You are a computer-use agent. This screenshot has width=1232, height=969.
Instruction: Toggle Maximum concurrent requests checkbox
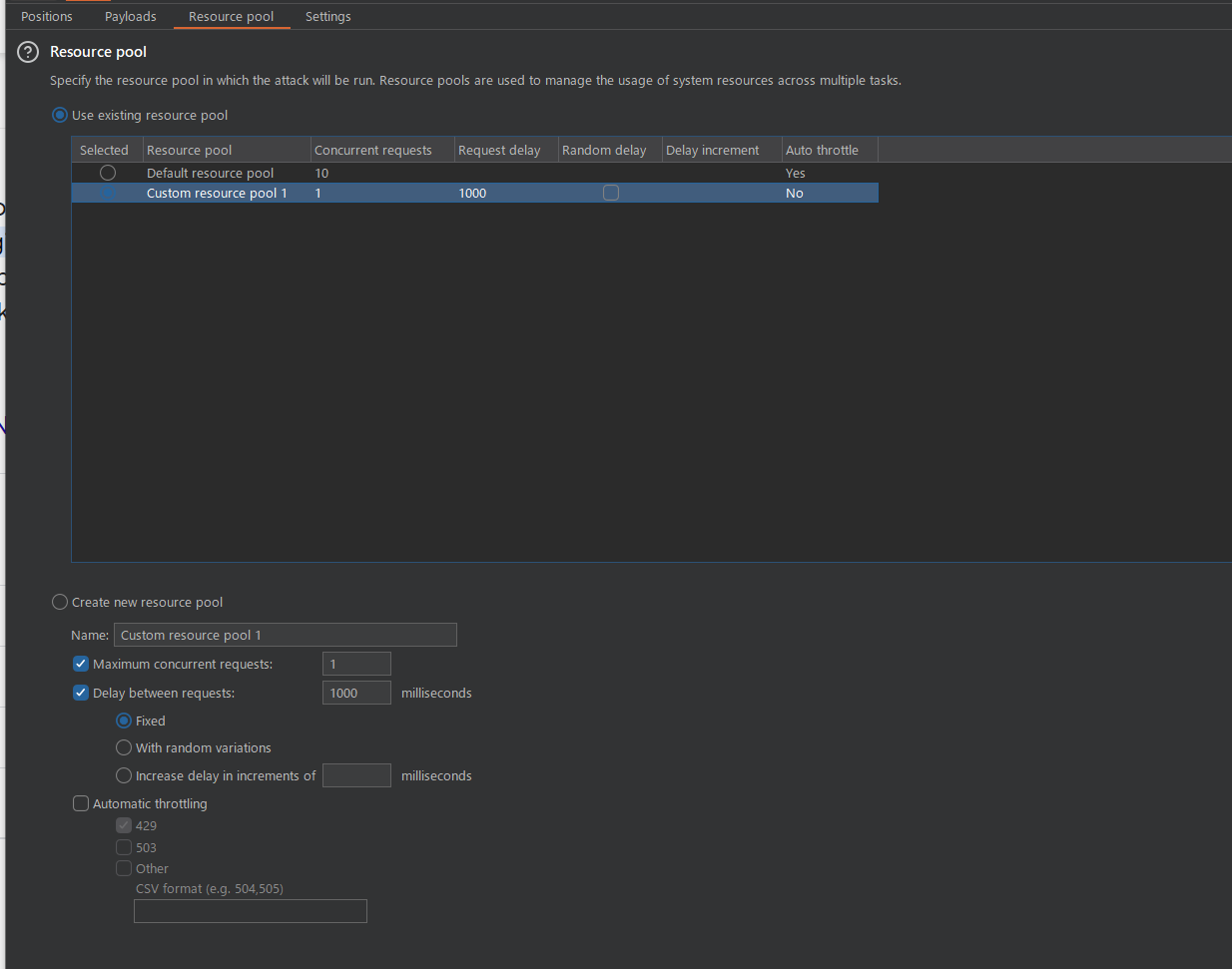point(81,664)
